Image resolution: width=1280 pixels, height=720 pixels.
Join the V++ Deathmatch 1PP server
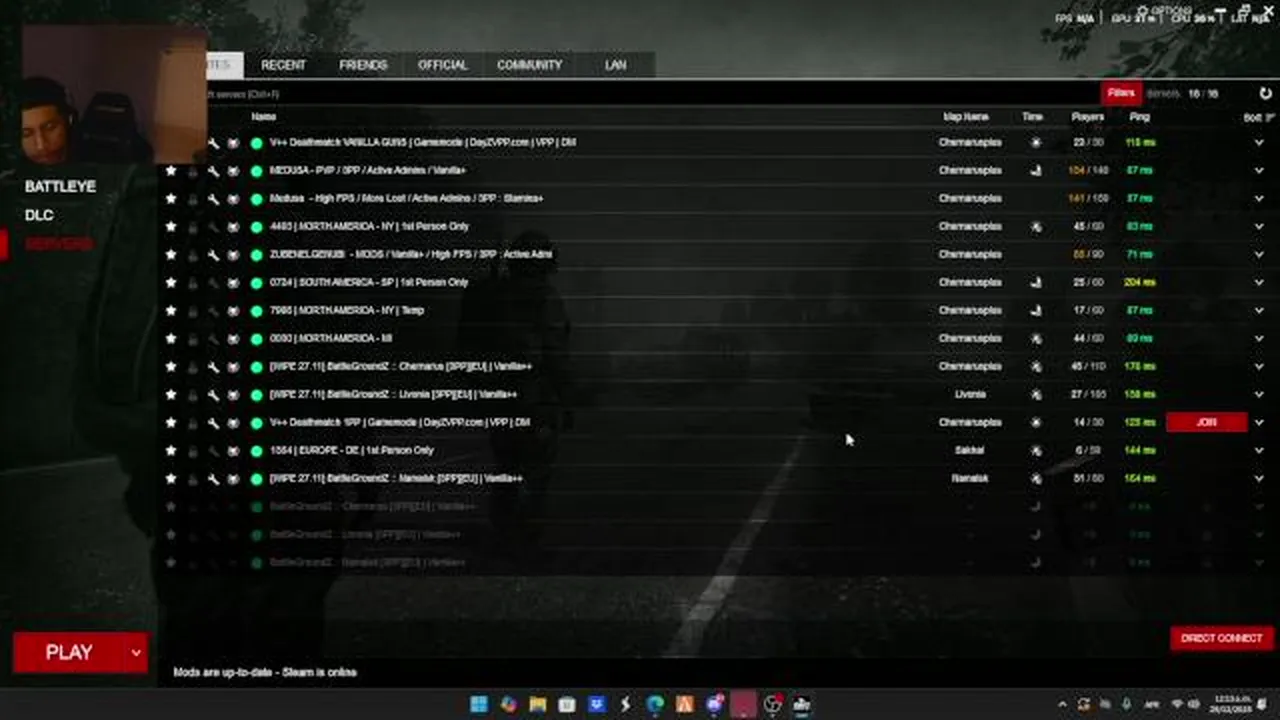(x=1206, y=423)
